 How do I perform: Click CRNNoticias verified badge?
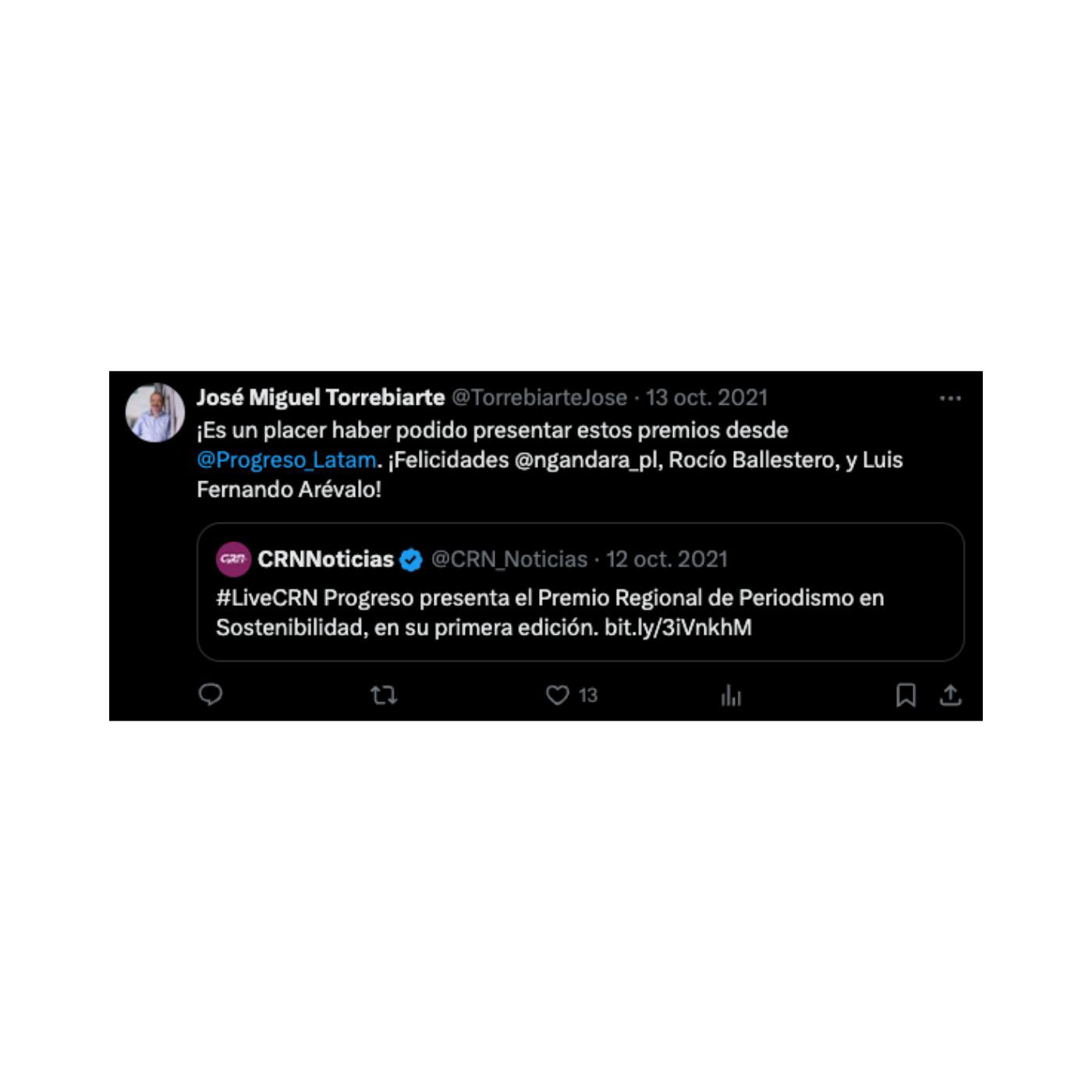pos(411,559)
